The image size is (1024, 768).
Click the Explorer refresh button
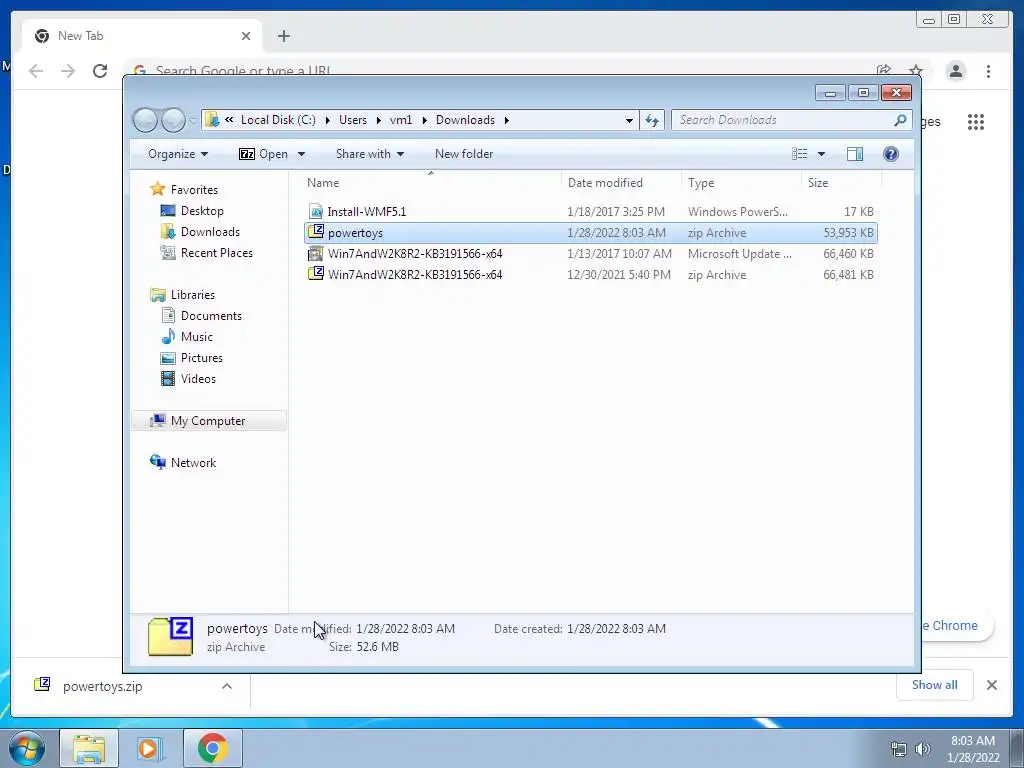652,120
